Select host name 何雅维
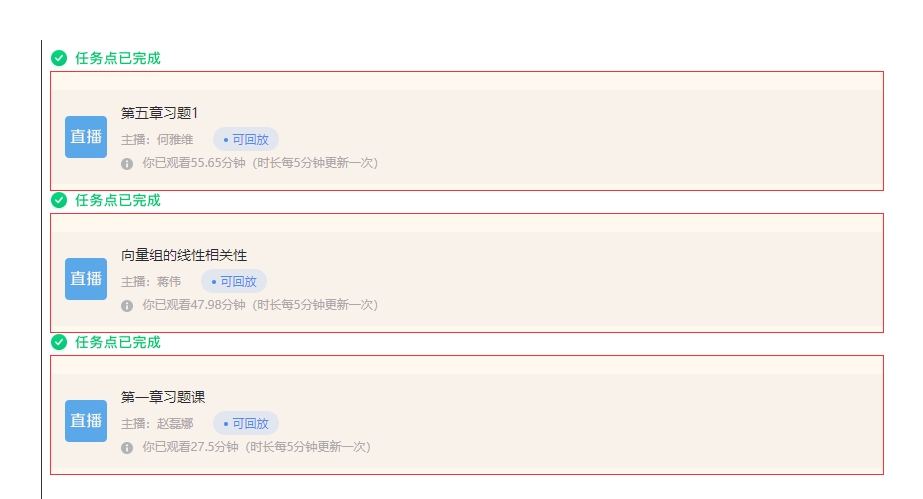 (175, 139)
